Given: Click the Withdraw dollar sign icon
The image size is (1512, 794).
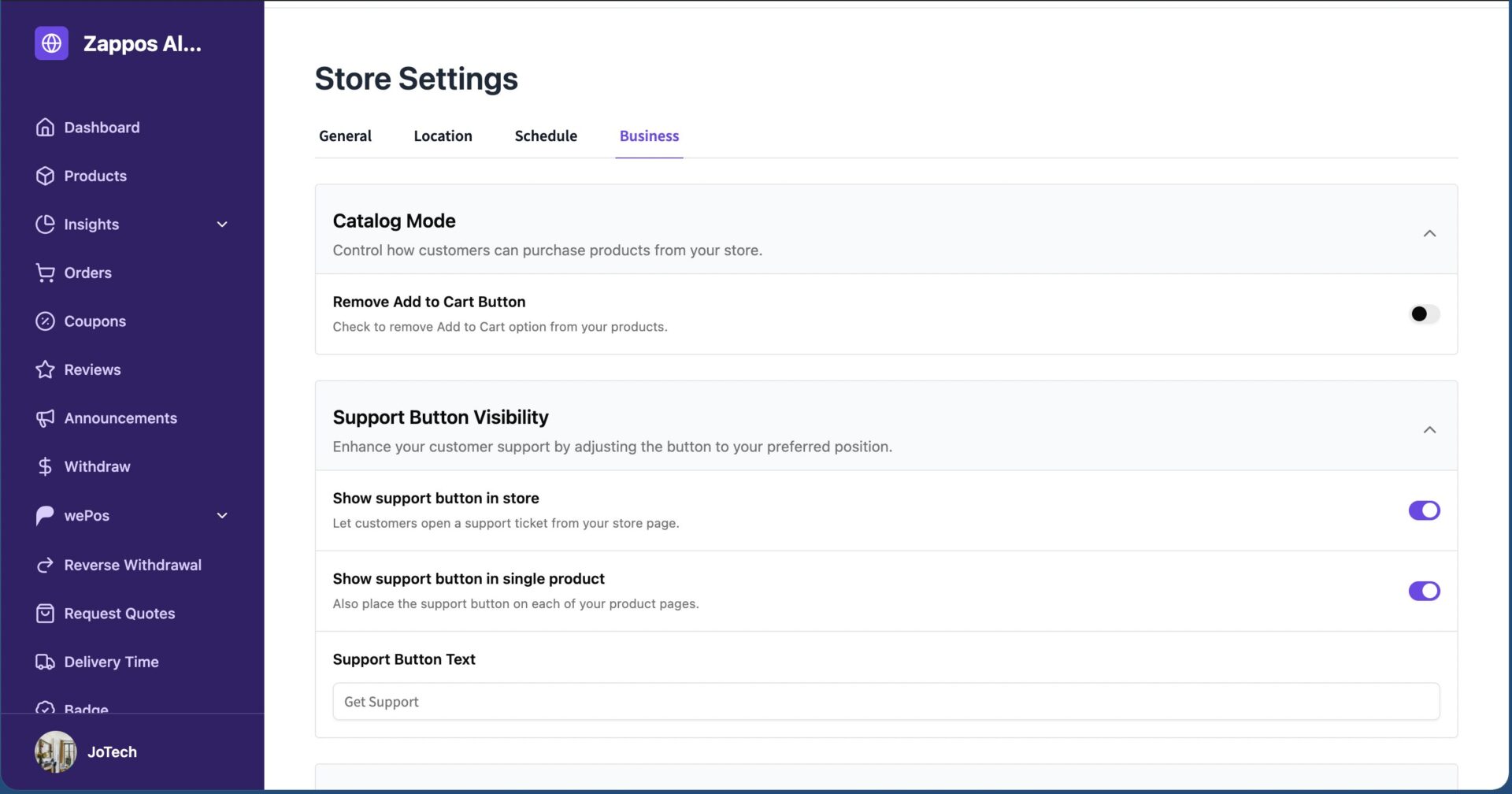Looking at the screenshot, I should tap(45, 466).
